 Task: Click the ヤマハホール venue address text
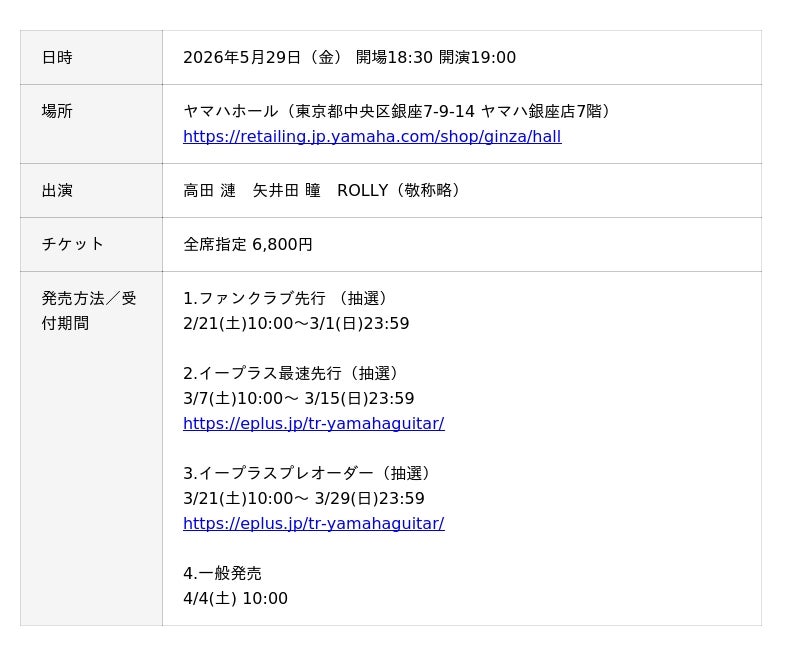point(400,111)
